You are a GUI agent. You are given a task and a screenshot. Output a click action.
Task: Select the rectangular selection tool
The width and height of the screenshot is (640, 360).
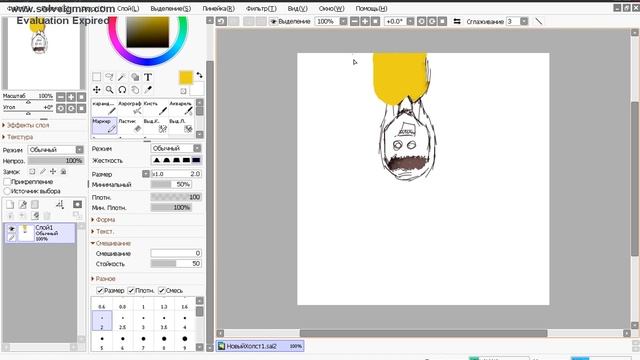click(x=96, y=77)
